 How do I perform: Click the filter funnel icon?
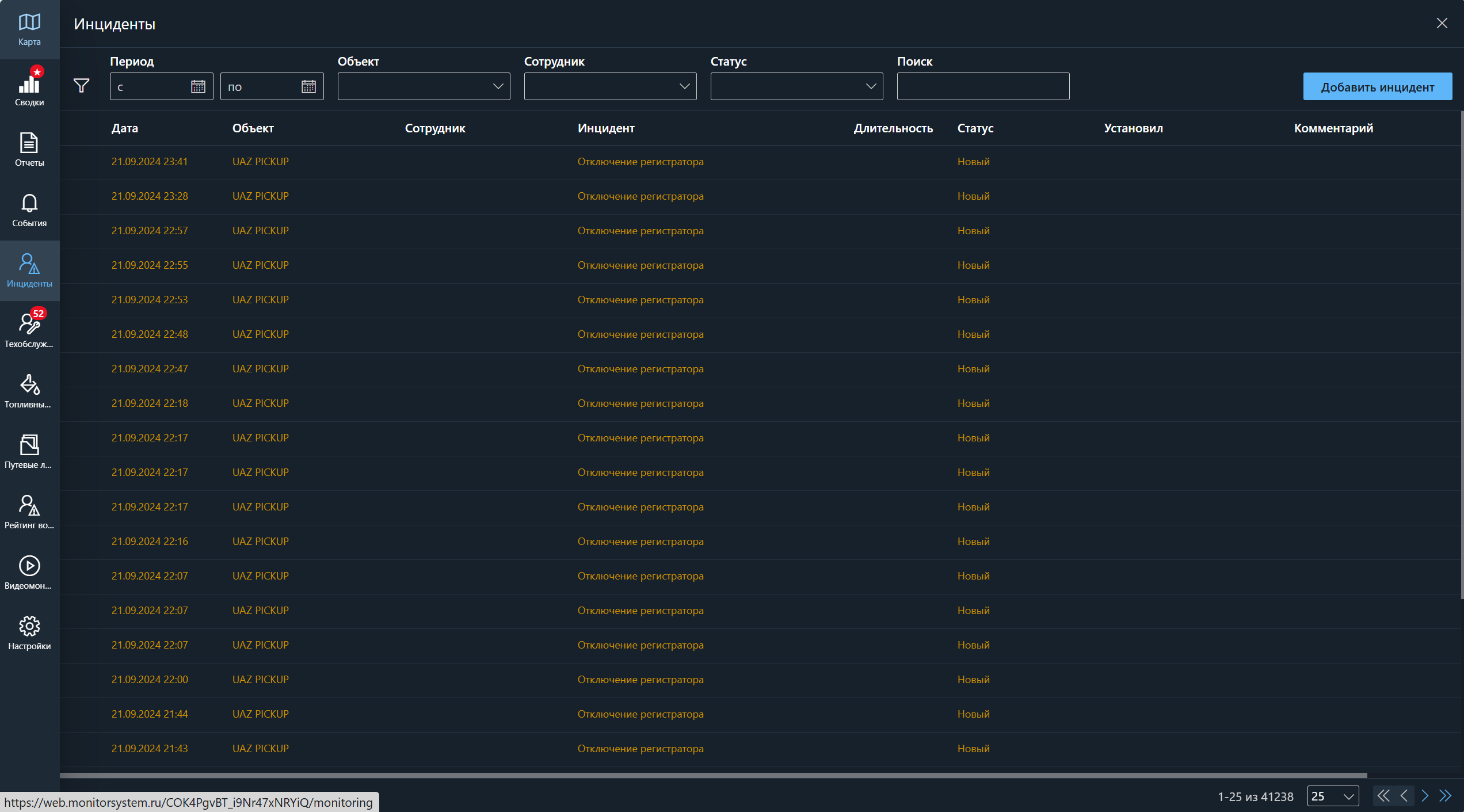coord(82,86)
